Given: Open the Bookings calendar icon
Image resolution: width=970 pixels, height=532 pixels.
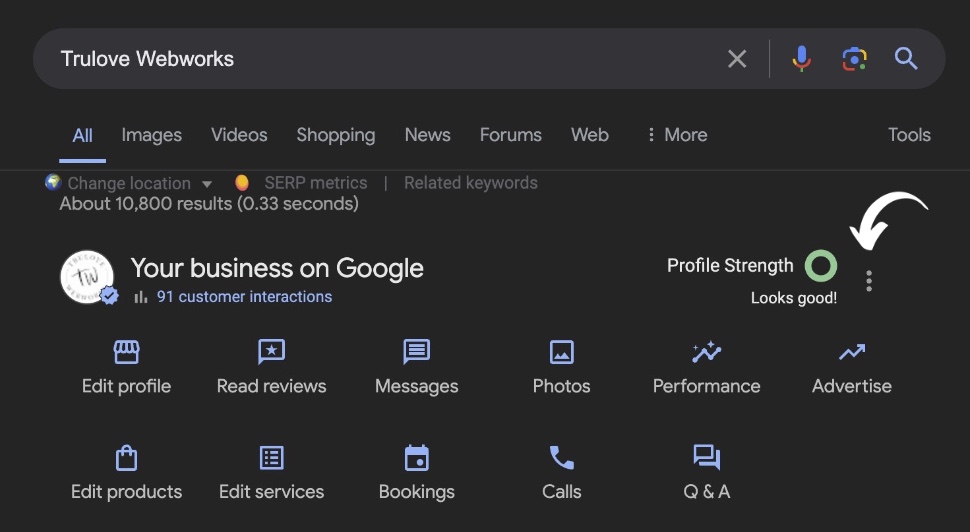Looking at the screenshot, I should 416,458.
